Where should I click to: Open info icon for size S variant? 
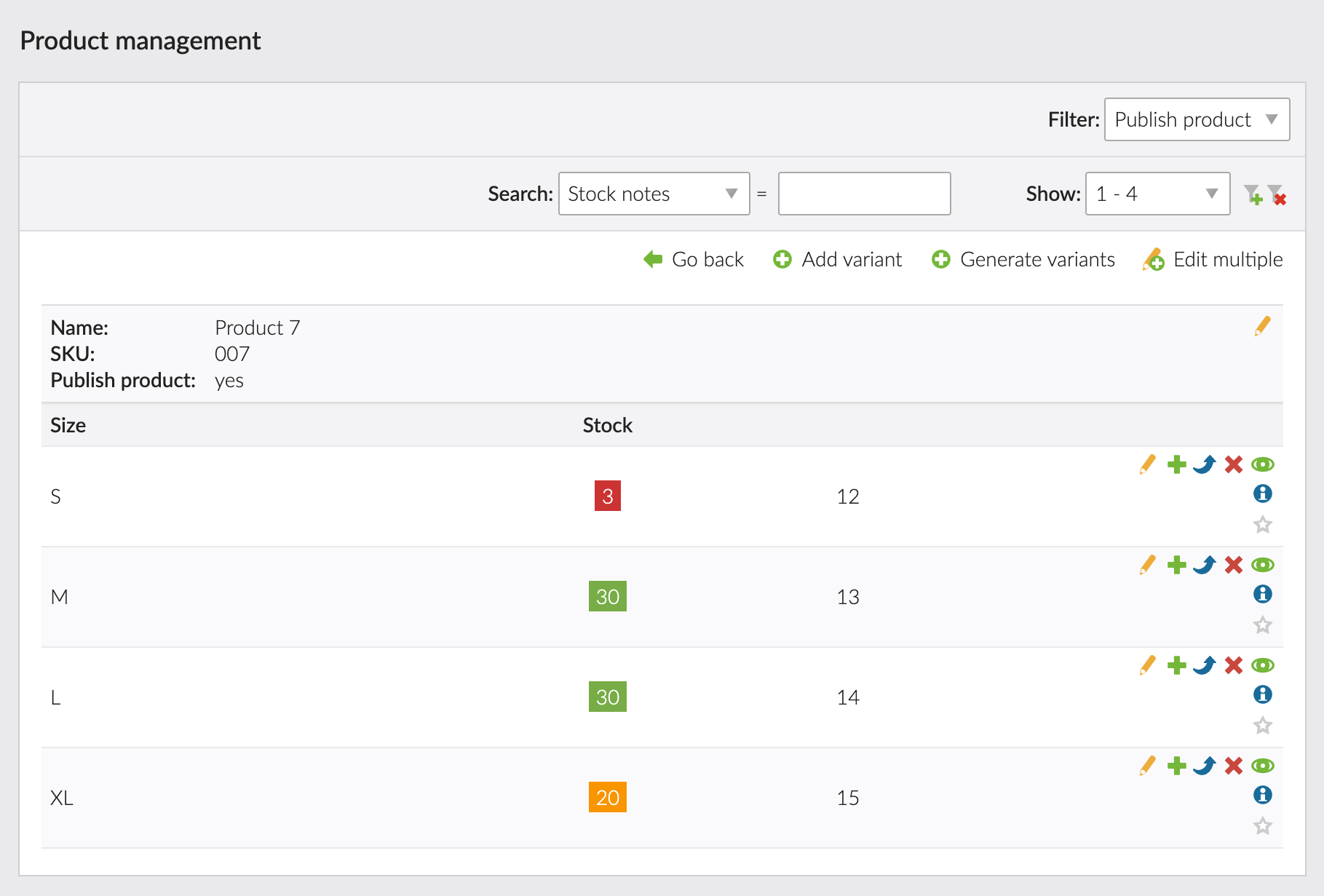pos(1262,493)
